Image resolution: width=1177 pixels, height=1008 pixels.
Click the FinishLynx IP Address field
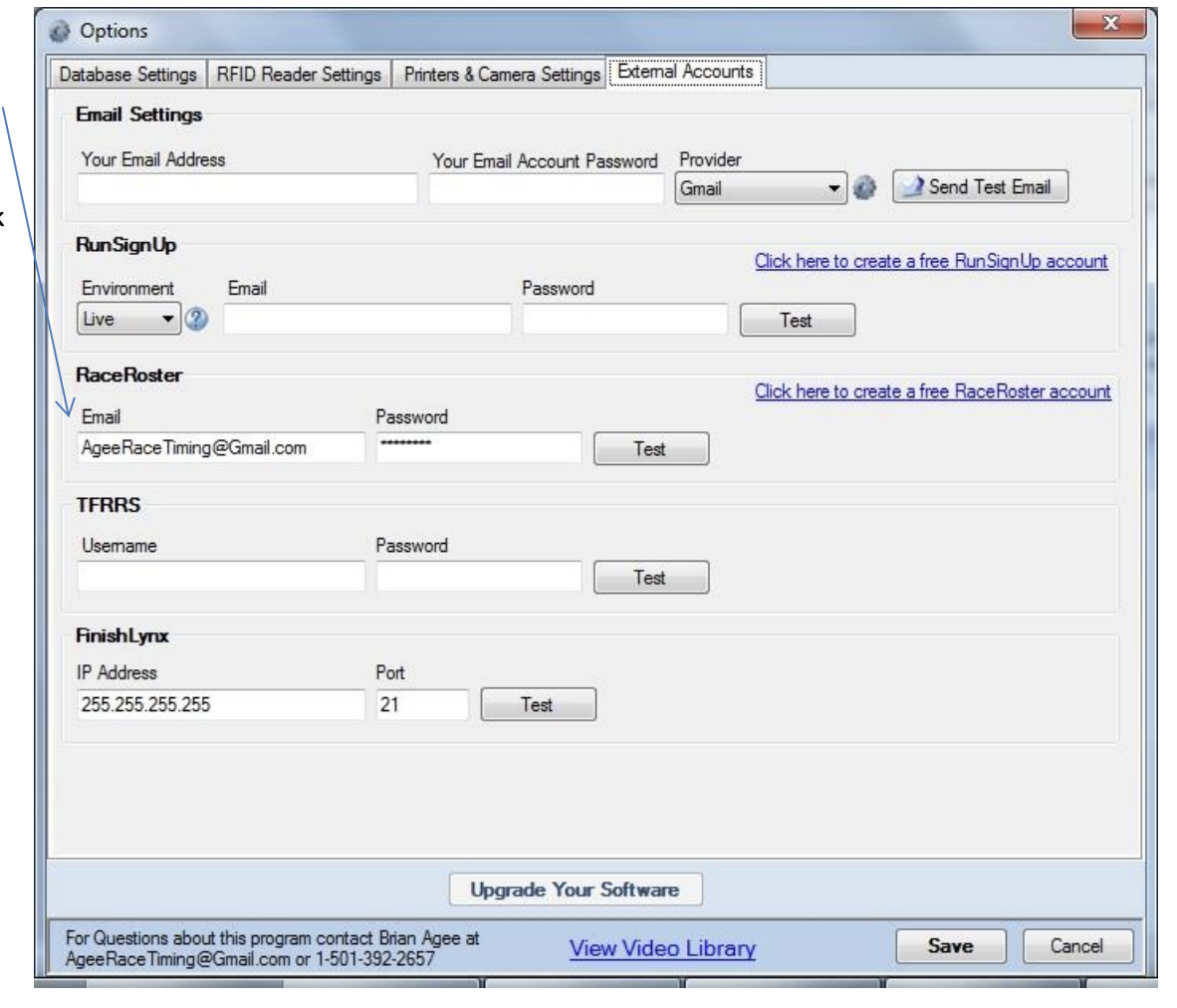[x=221, y=705]
